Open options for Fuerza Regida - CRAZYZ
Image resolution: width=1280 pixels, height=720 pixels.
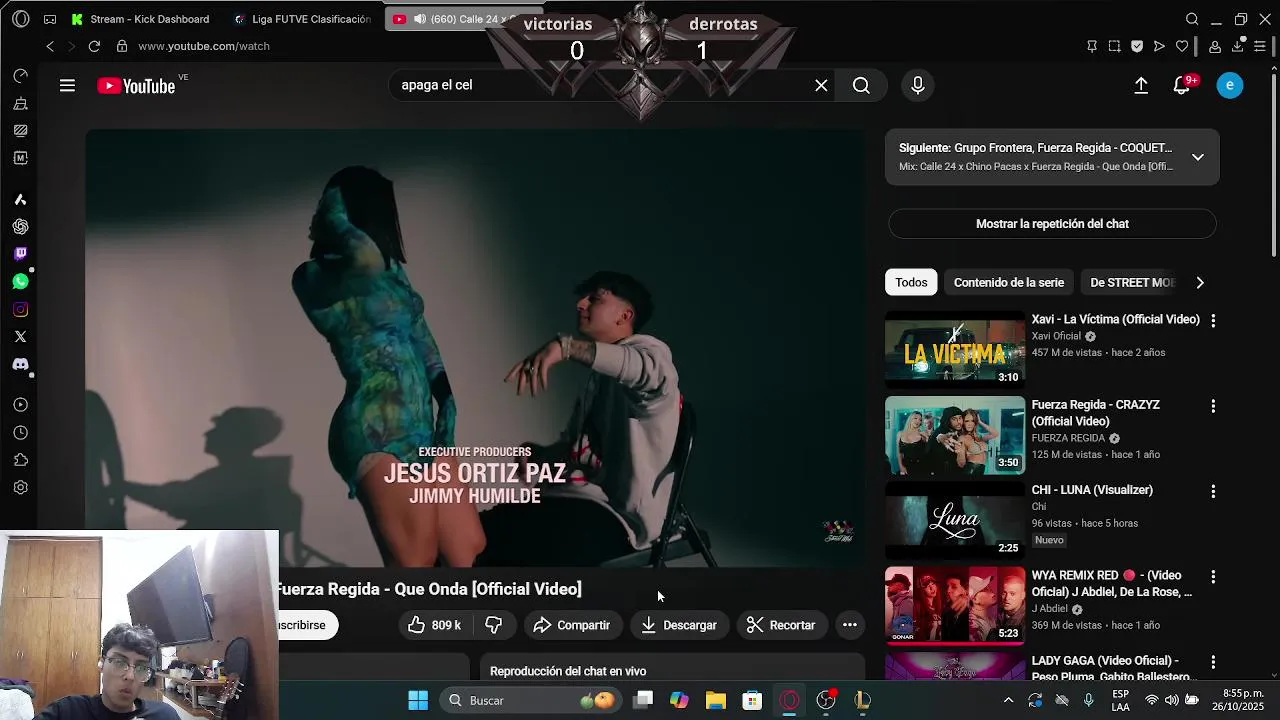click(1213, 406)
